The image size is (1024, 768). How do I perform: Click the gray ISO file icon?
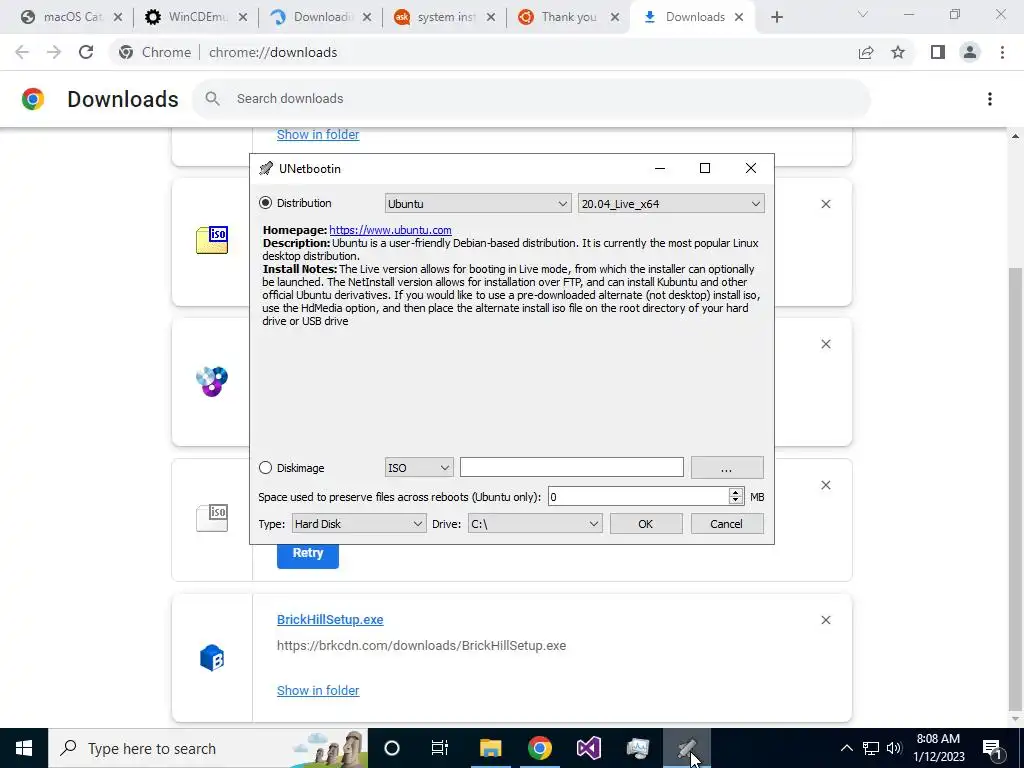(212, 519)
